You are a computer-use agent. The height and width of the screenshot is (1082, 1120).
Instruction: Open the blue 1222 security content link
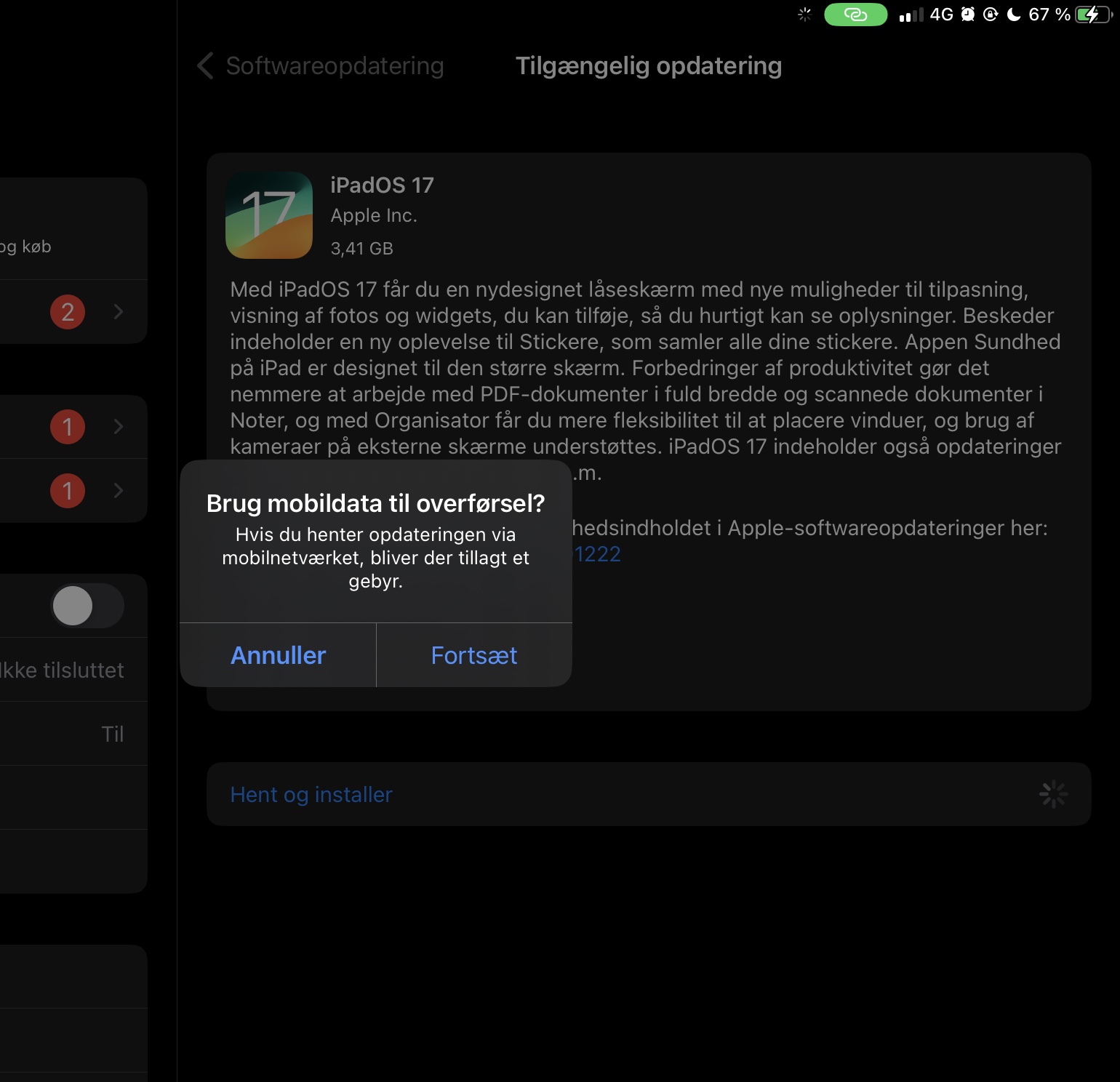click(597, 554)
